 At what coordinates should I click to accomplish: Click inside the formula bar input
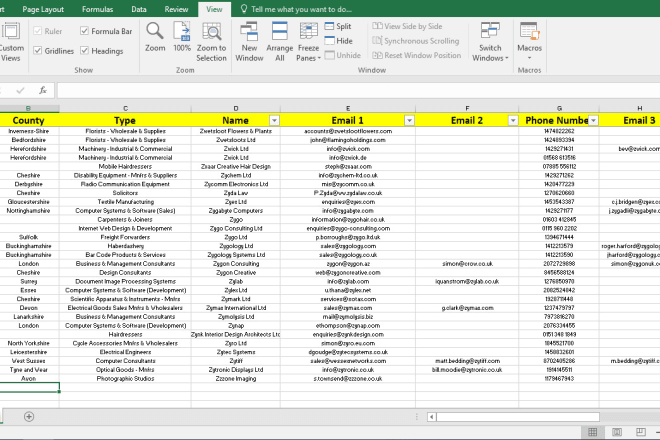point(358,90)
